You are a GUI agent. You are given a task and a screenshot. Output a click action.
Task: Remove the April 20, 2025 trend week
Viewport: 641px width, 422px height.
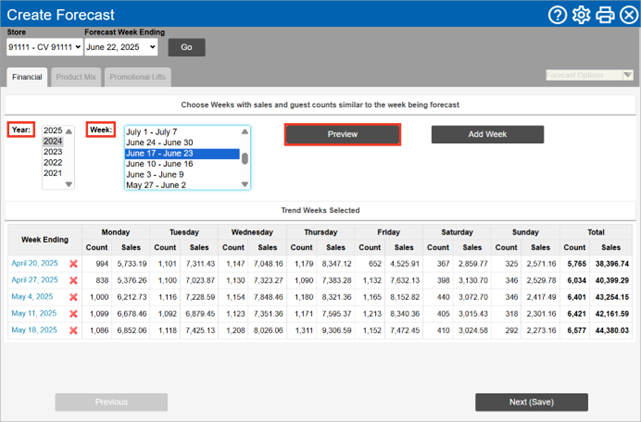(74, 264)
